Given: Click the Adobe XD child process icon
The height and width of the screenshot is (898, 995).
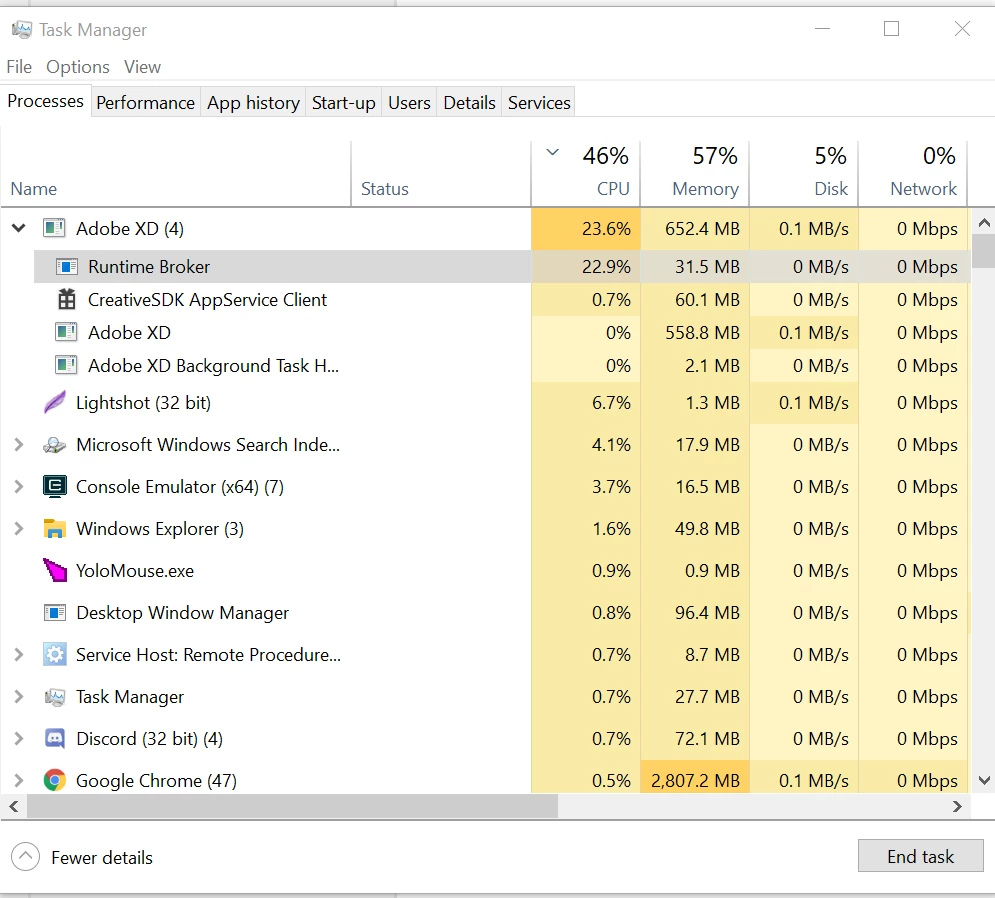Looking at the screenshot, I should click(x=67, y=332).
